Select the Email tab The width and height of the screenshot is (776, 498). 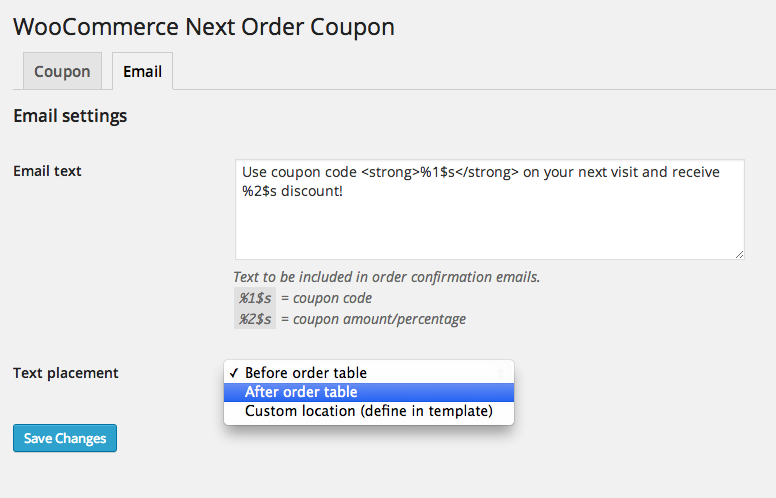[142, 72]
